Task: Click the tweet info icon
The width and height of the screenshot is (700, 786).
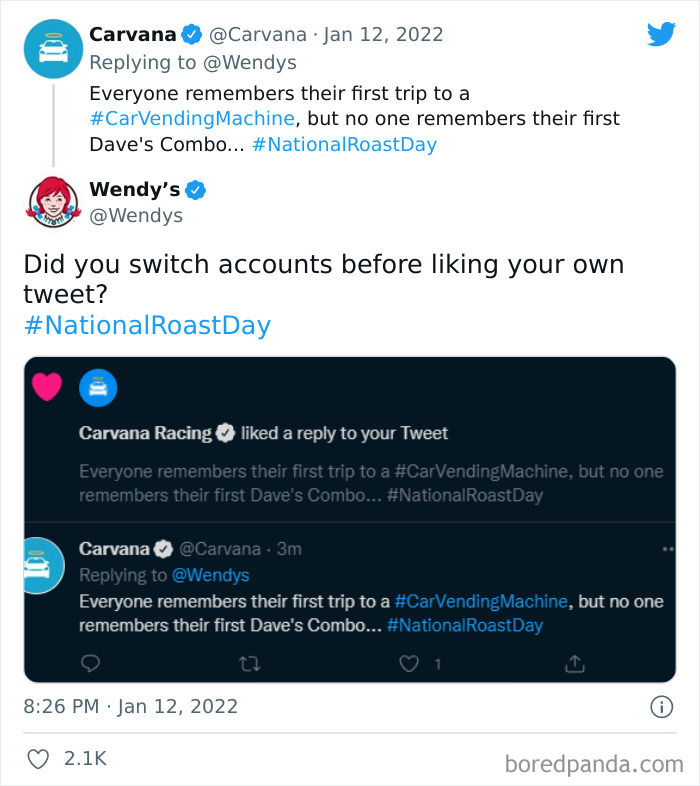Action: click(x=661, y=707)
